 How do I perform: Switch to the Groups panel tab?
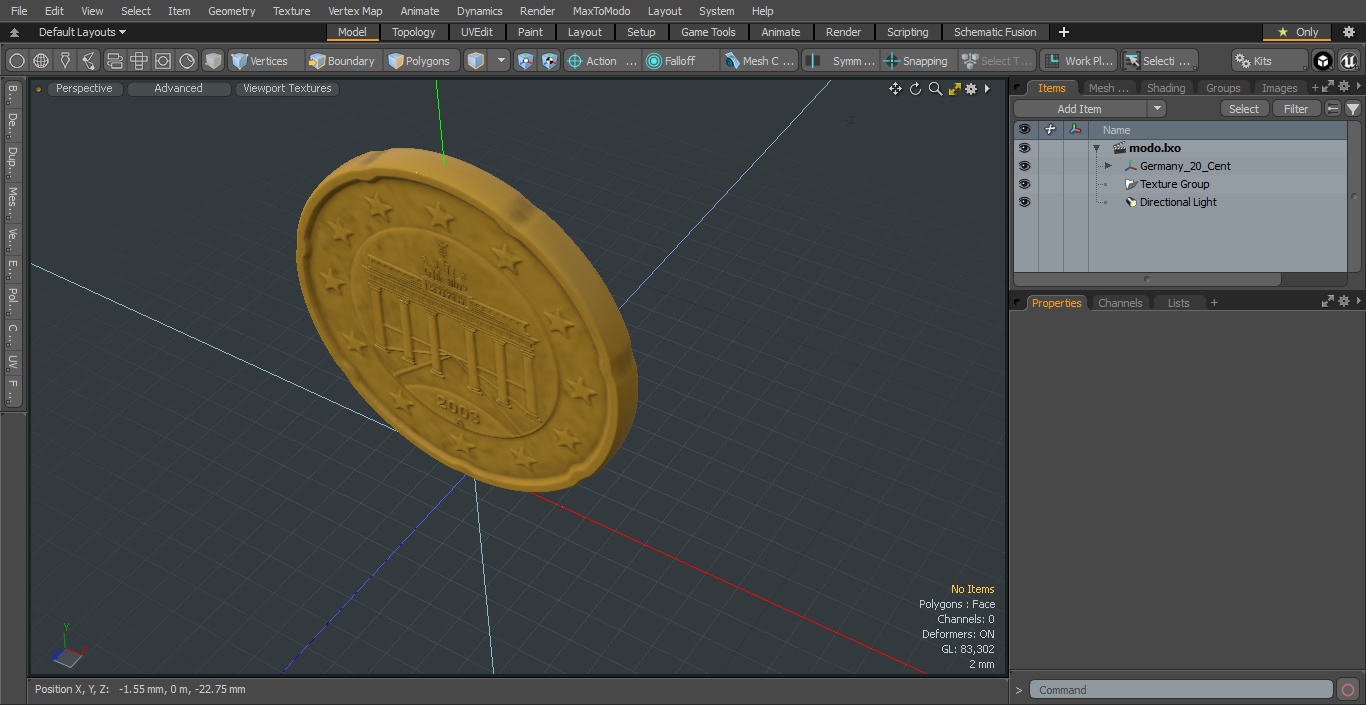1223,88
